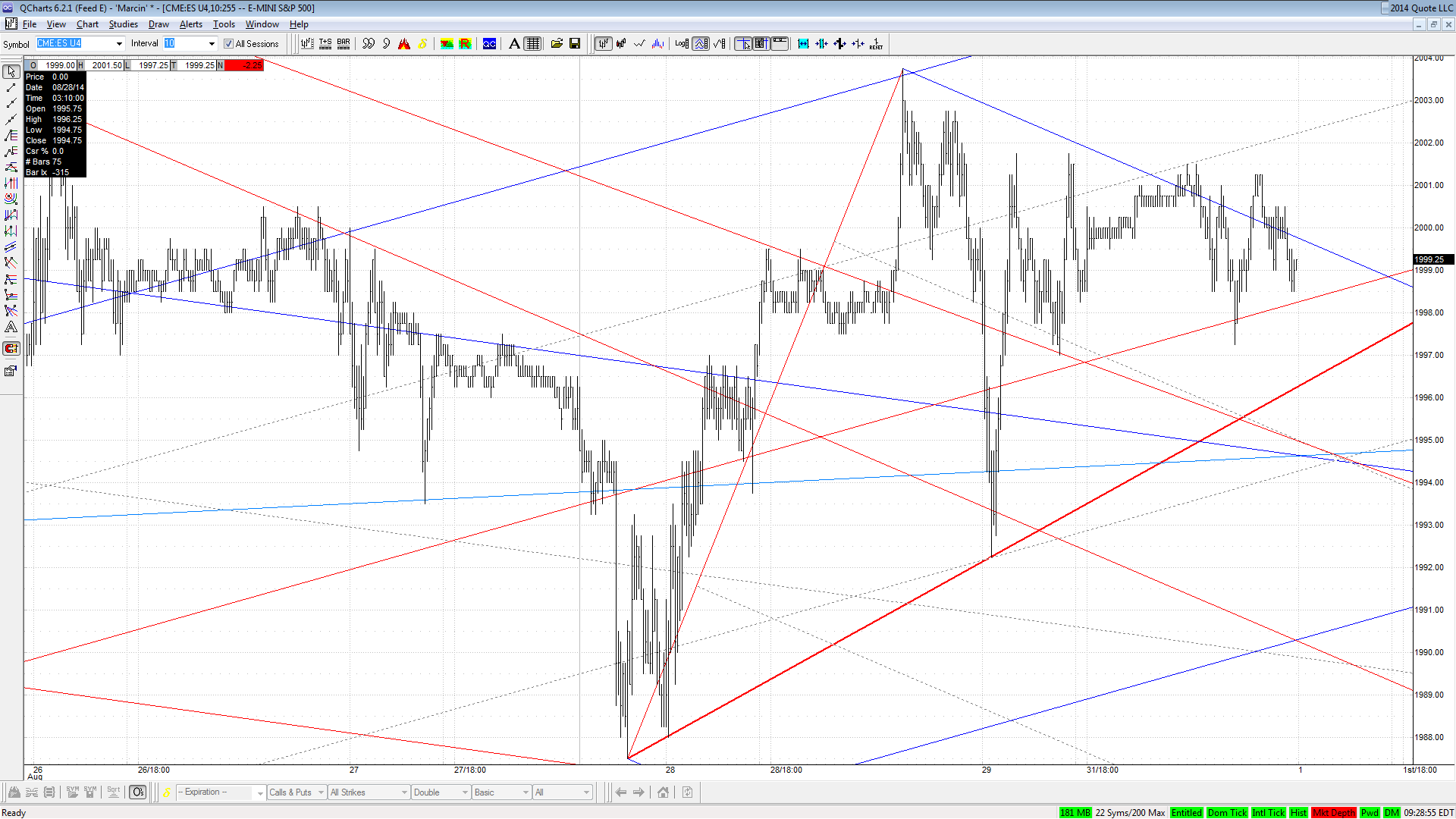The width and height of the screenshot is (1456, 819).
Task: Click the yellow delta options icon in top toolbar
Action: point(422,44)
